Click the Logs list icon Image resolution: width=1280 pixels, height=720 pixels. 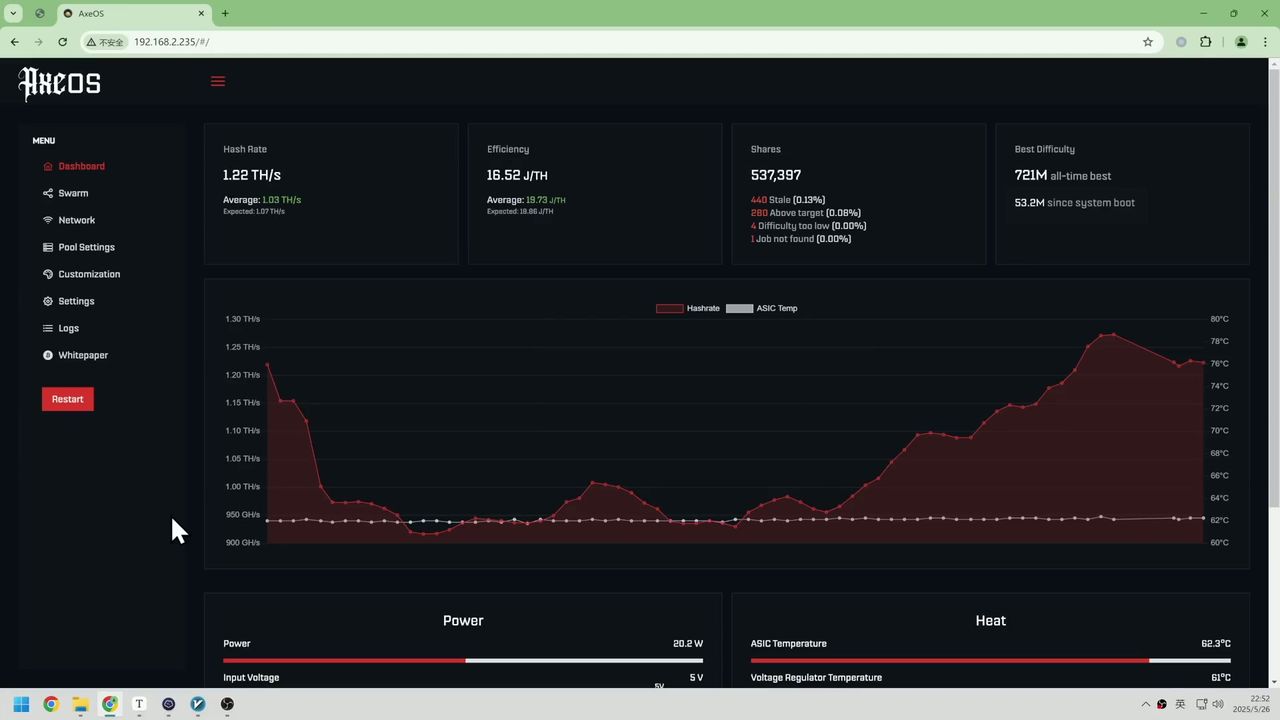[x=48, y=328]
